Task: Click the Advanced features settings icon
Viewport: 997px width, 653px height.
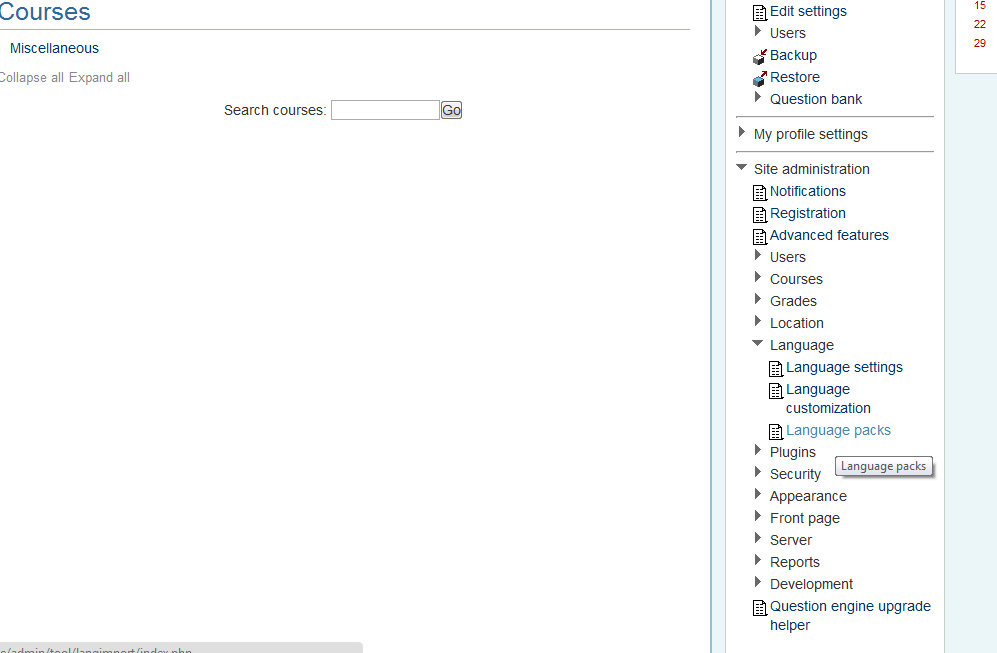Action: click(759, 235)
